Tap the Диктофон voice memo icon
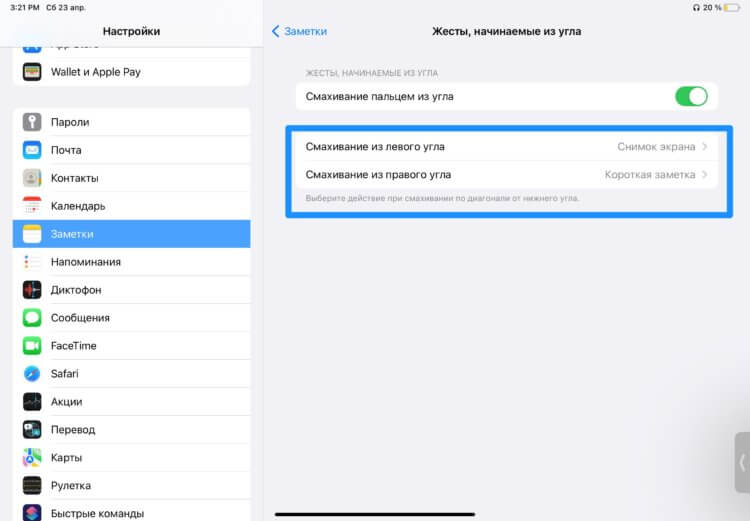The height and width of the screenshot is (521, 750). coord(32,290)
